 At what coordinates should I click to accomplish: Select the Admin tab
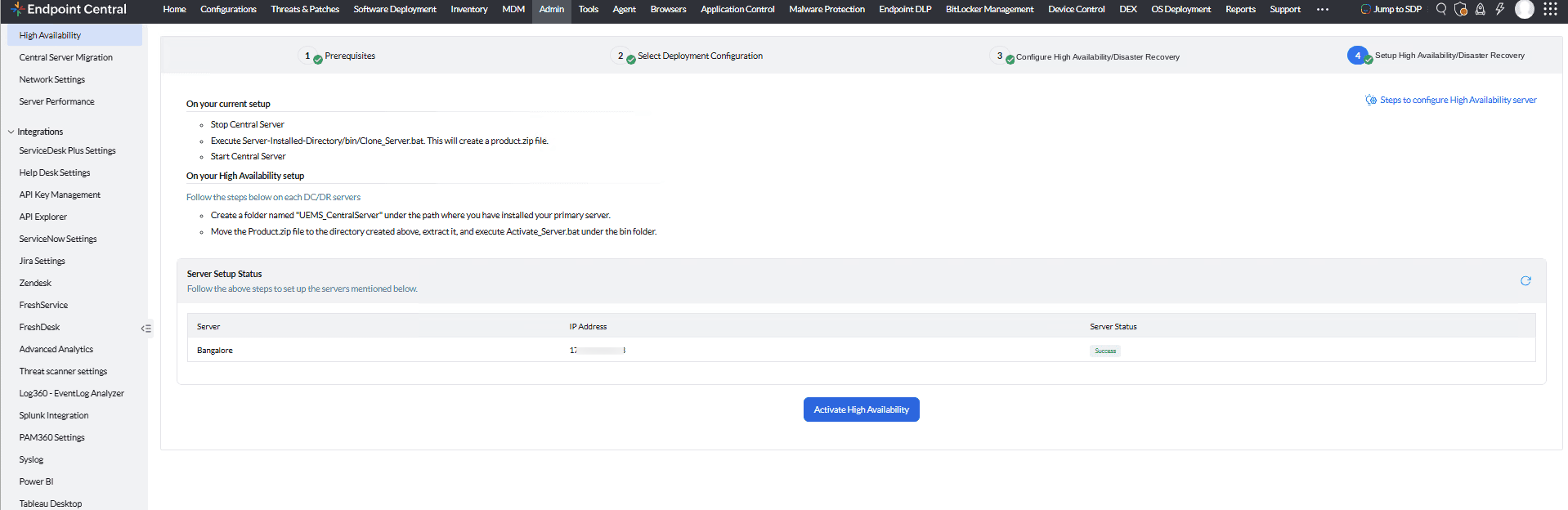(552, 9)
